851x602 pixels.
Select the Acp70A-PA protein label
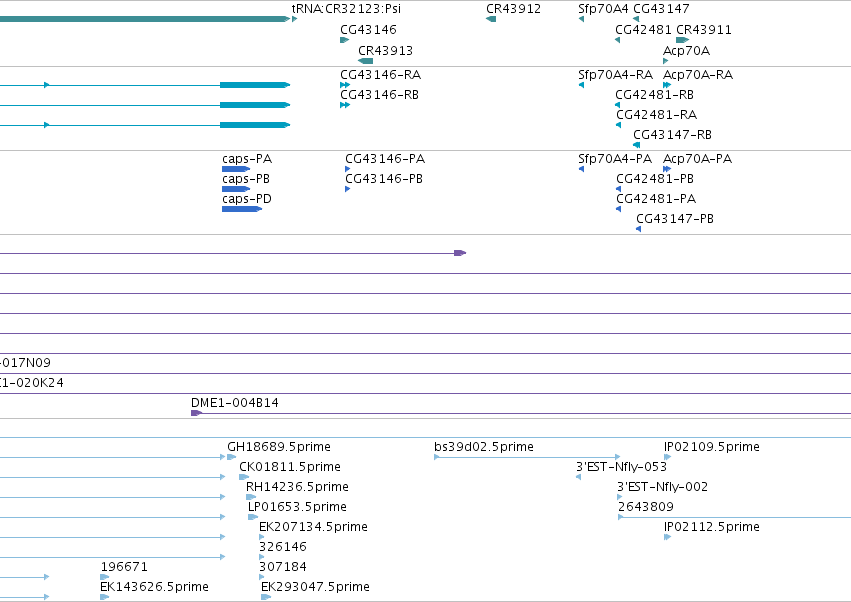click(697, 159)
